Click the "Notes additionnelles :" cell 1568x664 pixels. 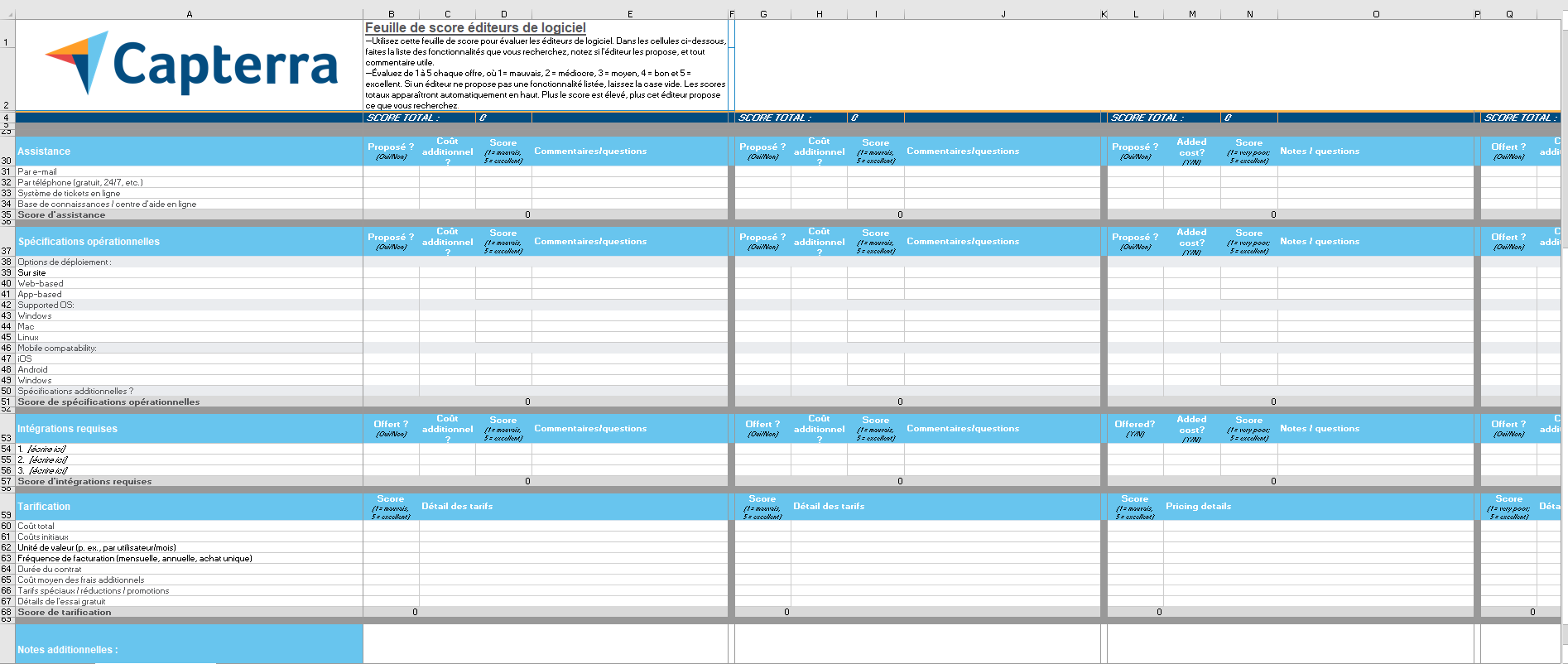point(189,644)
